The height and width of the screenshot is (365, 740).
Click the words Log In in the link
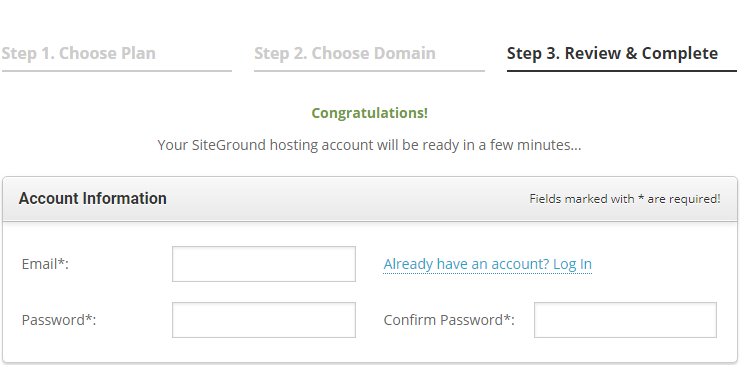tap(572, 264)
